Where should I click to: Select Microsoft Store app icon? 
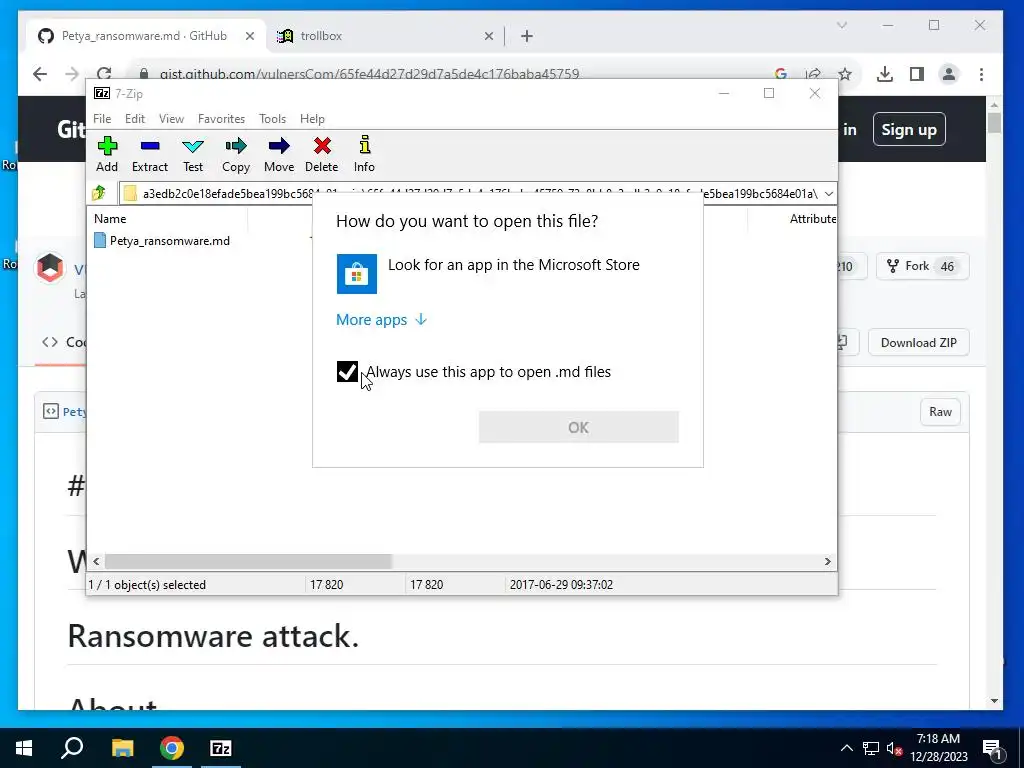(x=357, y=274)
